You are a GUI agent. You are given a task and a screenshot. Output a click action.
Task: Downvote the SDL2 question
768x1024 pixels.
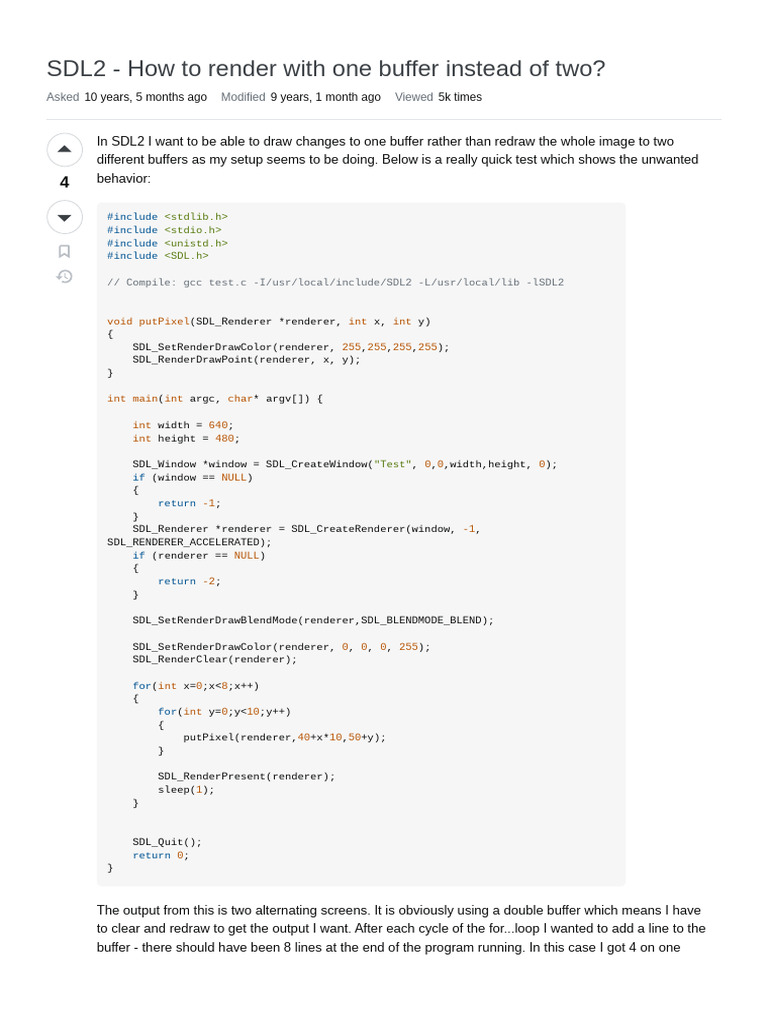coord(64,217)
